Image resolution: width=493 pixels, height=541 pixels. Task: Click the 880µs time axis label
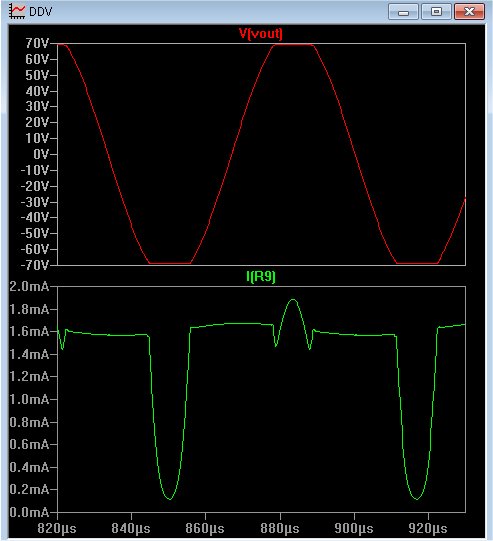tap(280, 528)
